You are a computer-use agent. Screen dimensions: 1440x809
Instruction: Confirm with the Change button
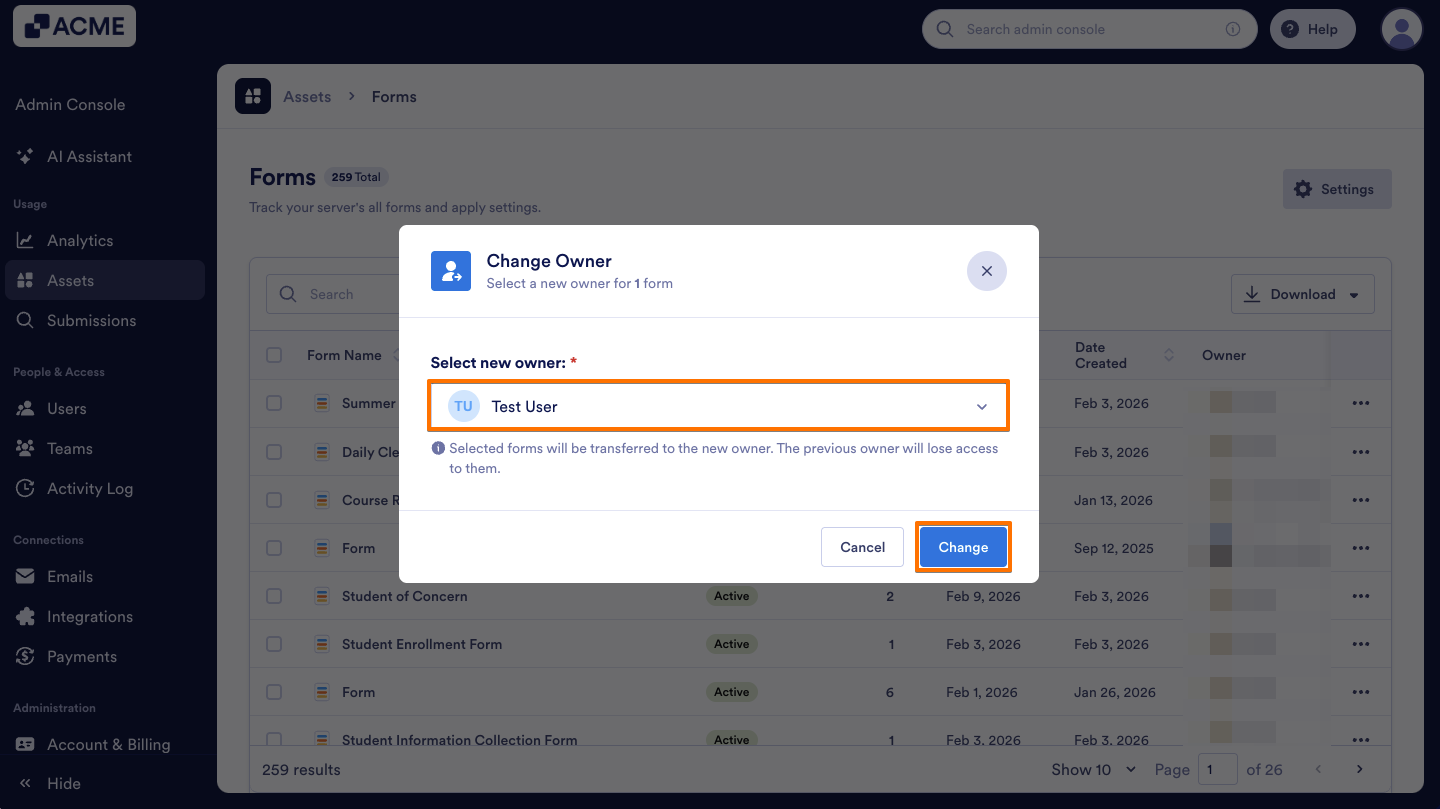pos(962,547)
